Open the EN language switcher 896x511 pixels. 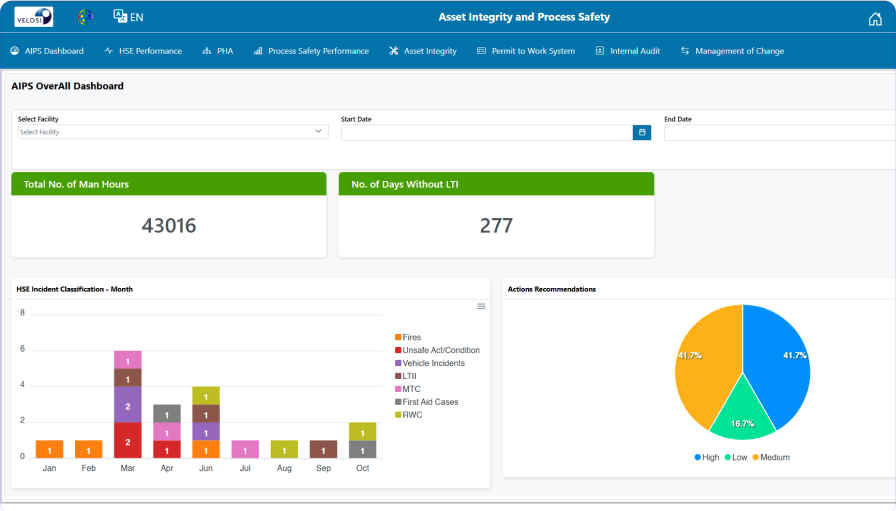pyautogui.click(x=128, y=17)
